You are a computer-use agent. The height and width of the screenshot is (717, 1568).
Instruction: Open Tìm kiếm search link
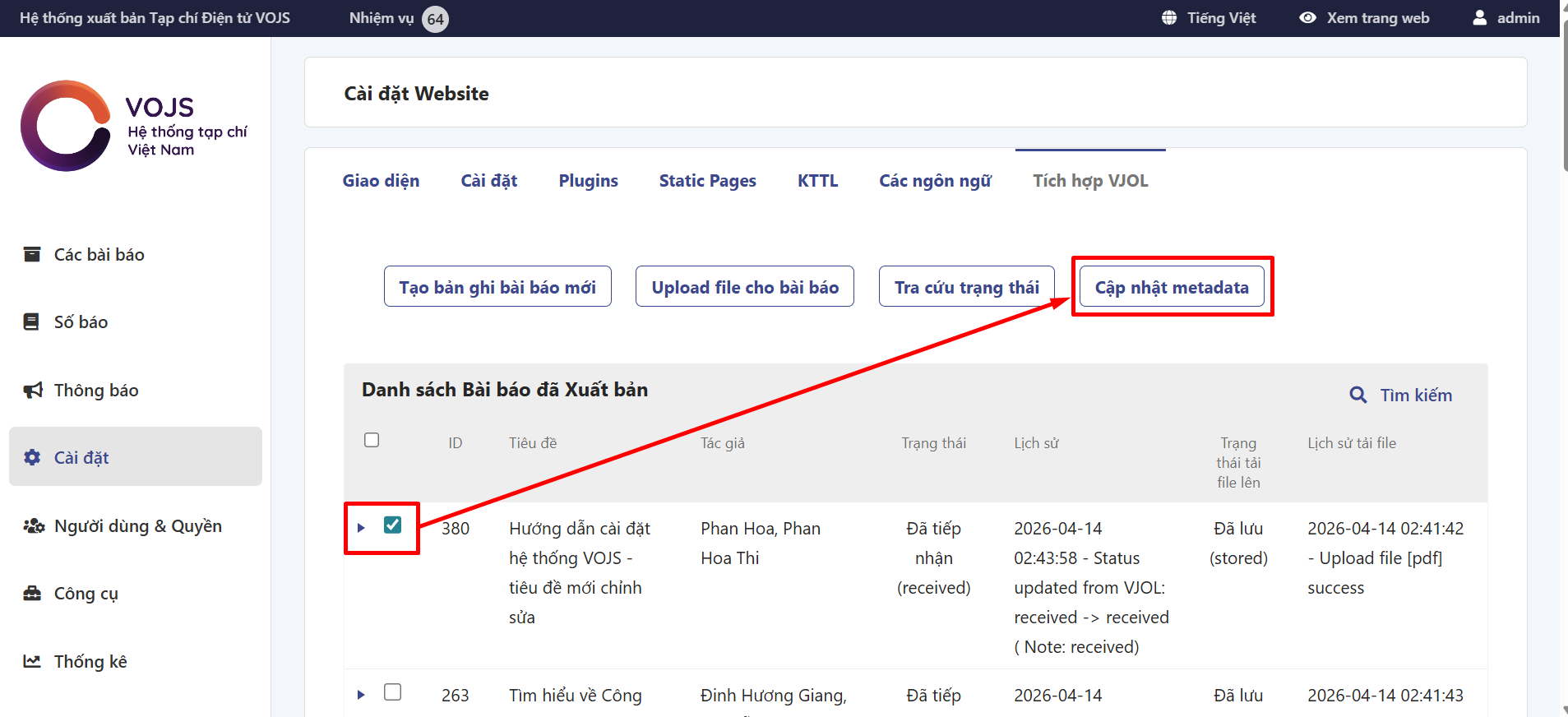(1401, 396)
